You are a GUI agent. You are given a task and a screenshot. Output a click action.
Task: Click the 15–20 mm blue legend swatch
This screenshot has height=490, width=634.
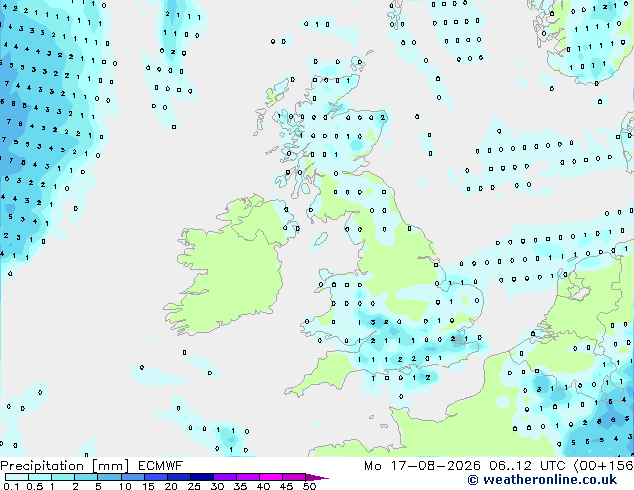[x=156, y=477]
